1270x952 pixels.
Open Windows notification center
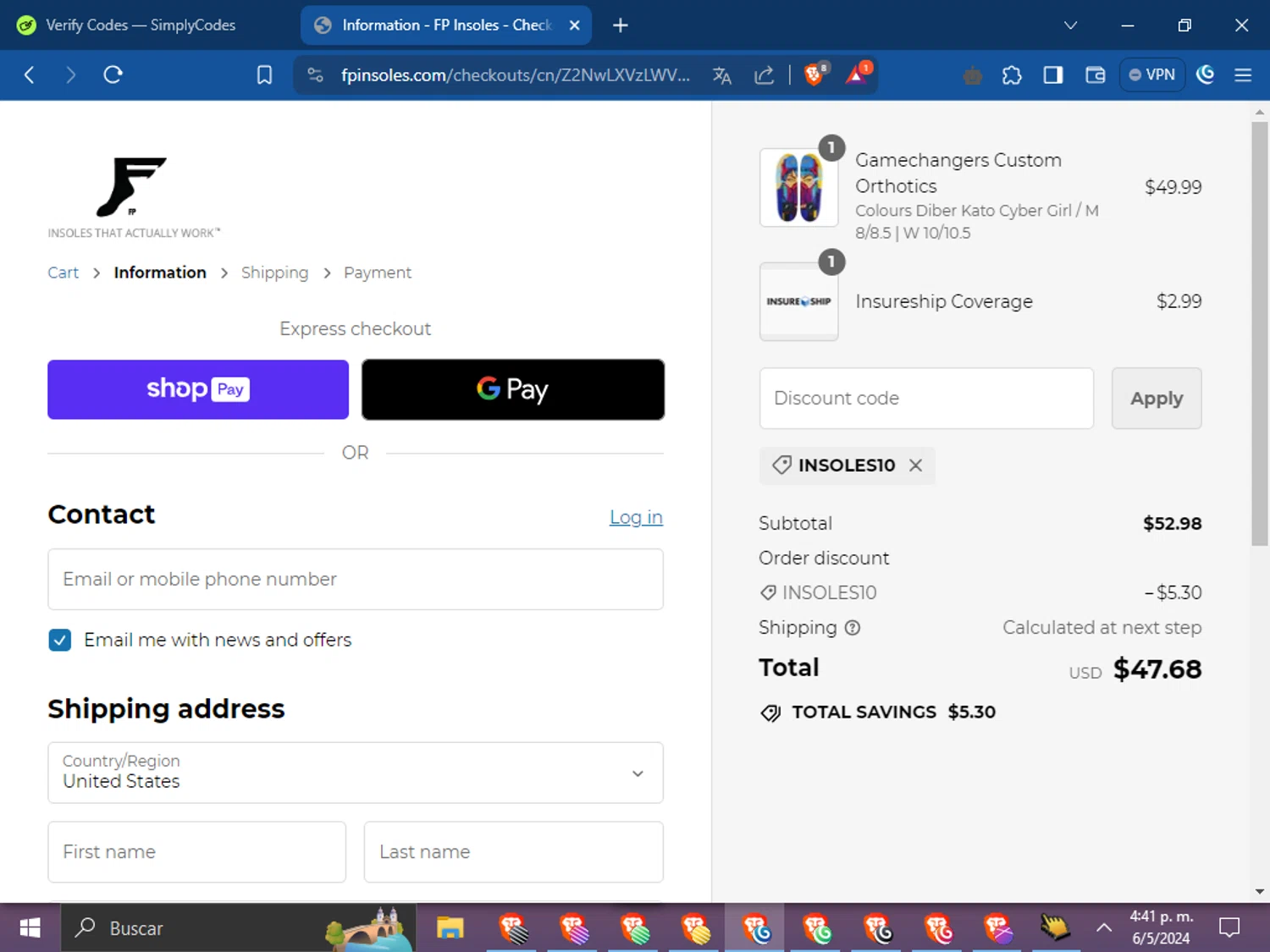[1229, 928]
